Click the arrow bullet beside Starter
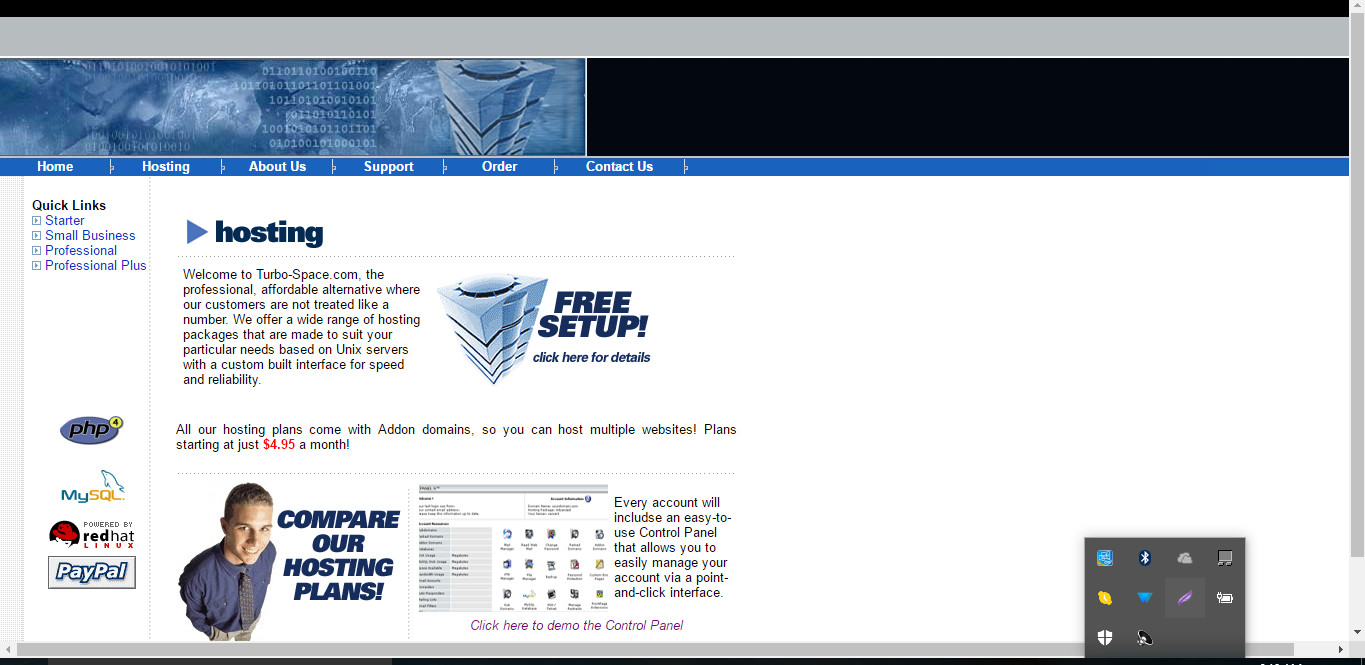Viewport: 1365px width, 665px height. [37, 221]
